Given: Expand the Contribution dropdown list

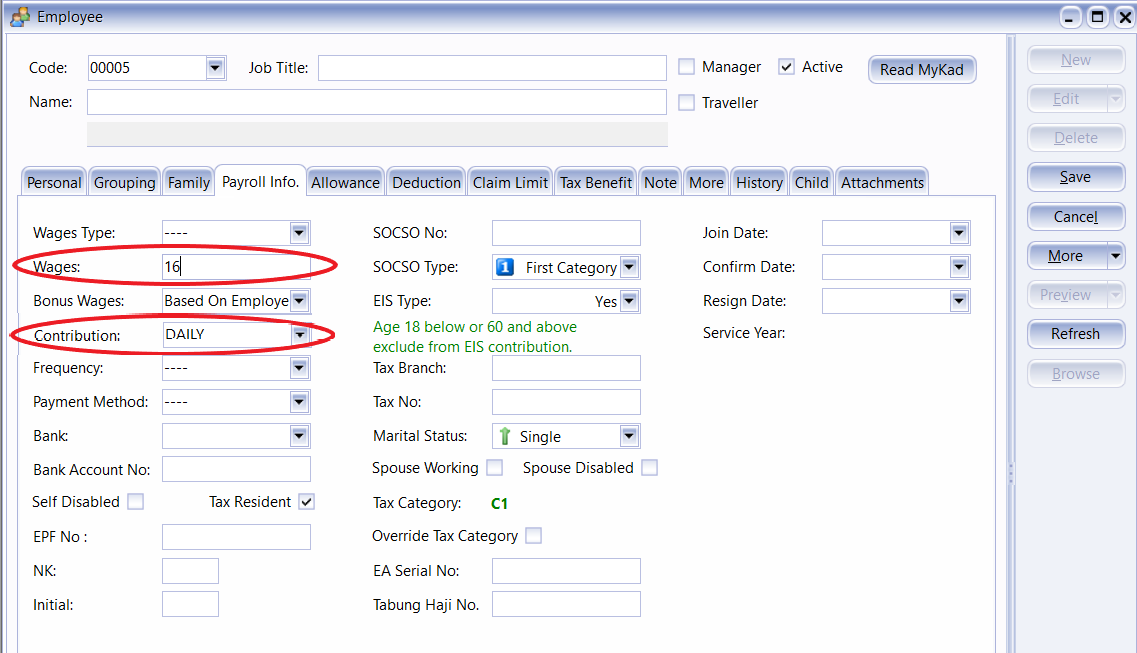Looking at the screenshot, I should 299,335.
